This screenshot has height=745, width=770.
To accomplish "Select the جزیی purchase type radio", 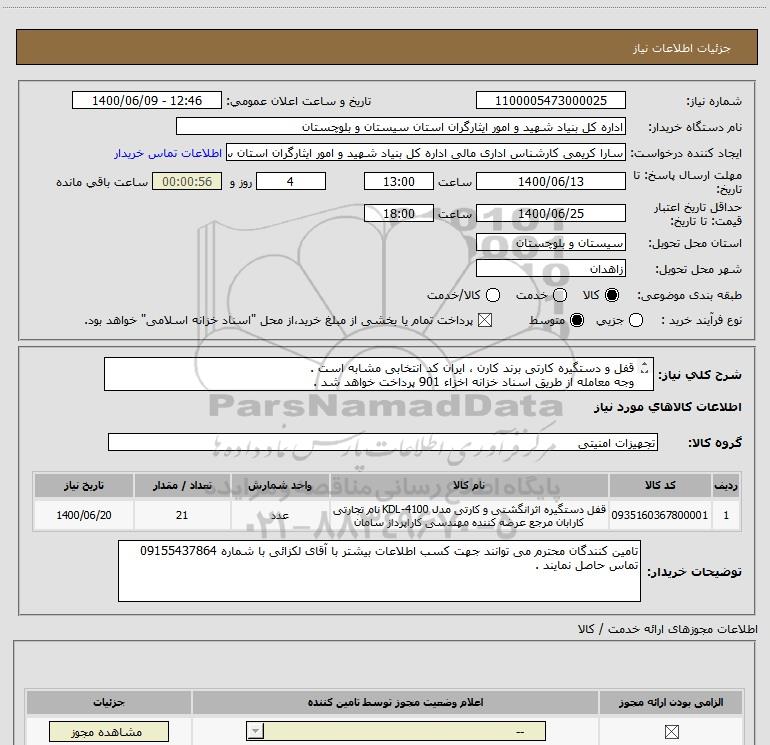I will coord(636,320).
